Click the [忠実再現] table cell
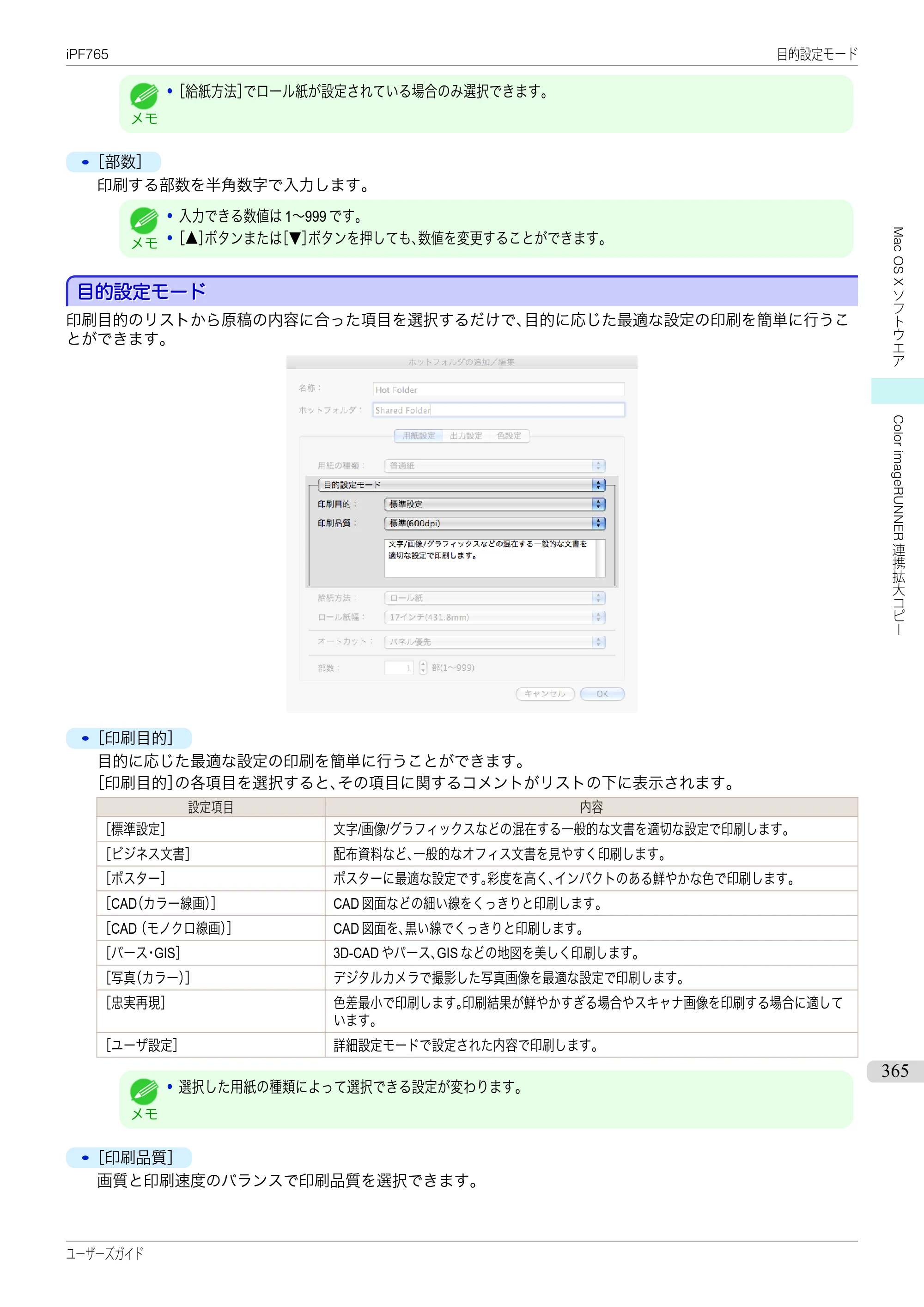 pyautogui.click(x=211, y=1011)
